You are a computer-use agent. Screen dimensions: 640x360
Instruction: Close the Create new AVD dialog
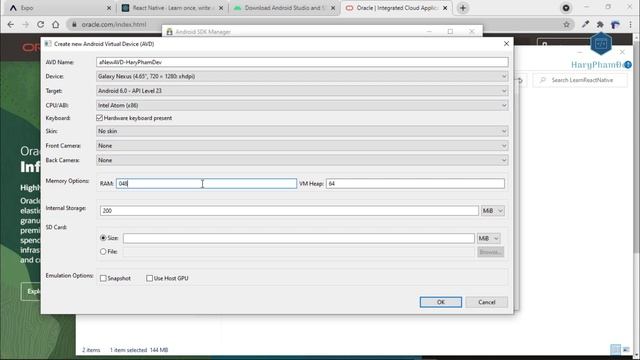506,44
